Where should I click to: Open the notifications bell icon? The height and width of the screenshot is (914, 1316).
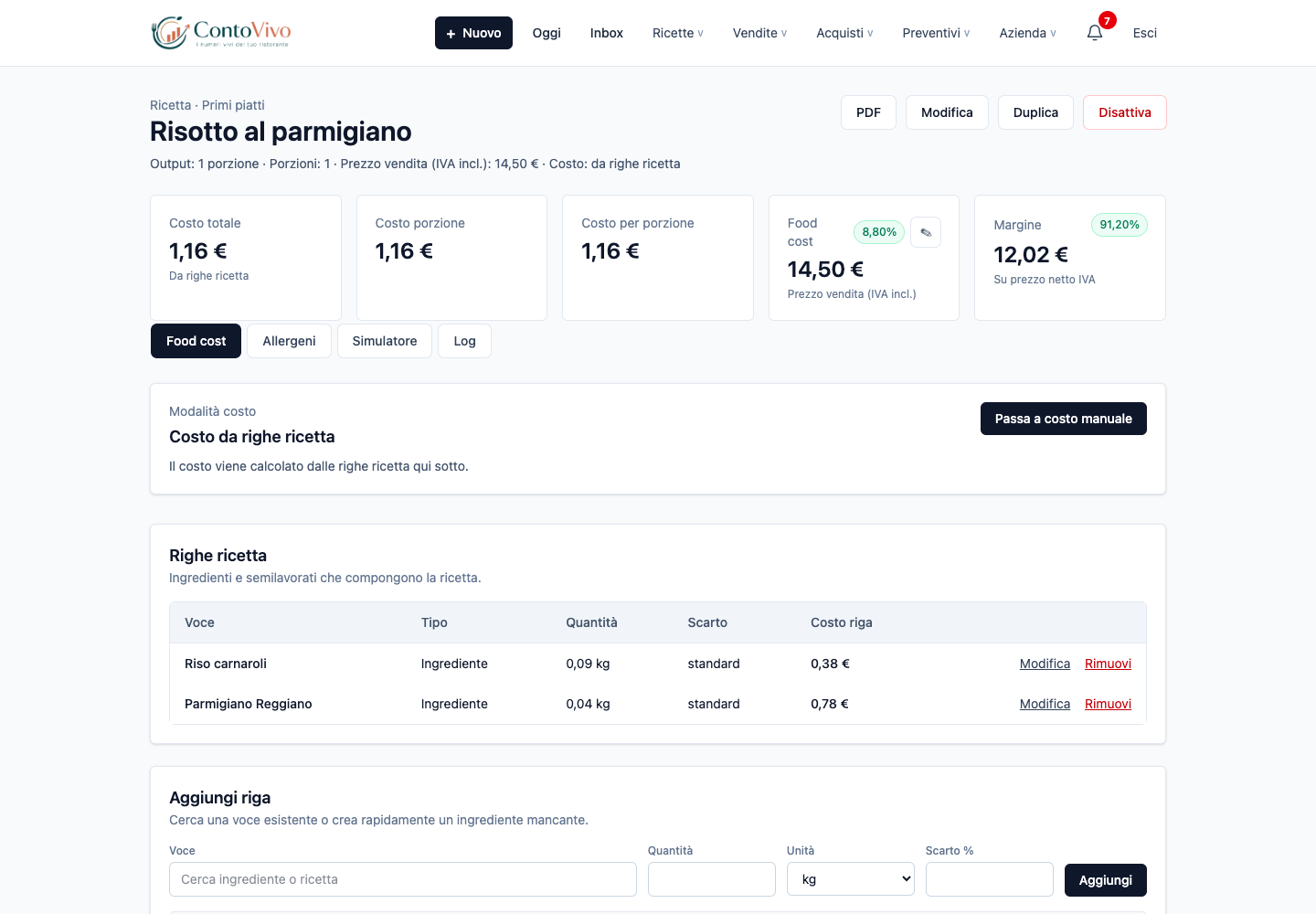[x=1095, y=33]
